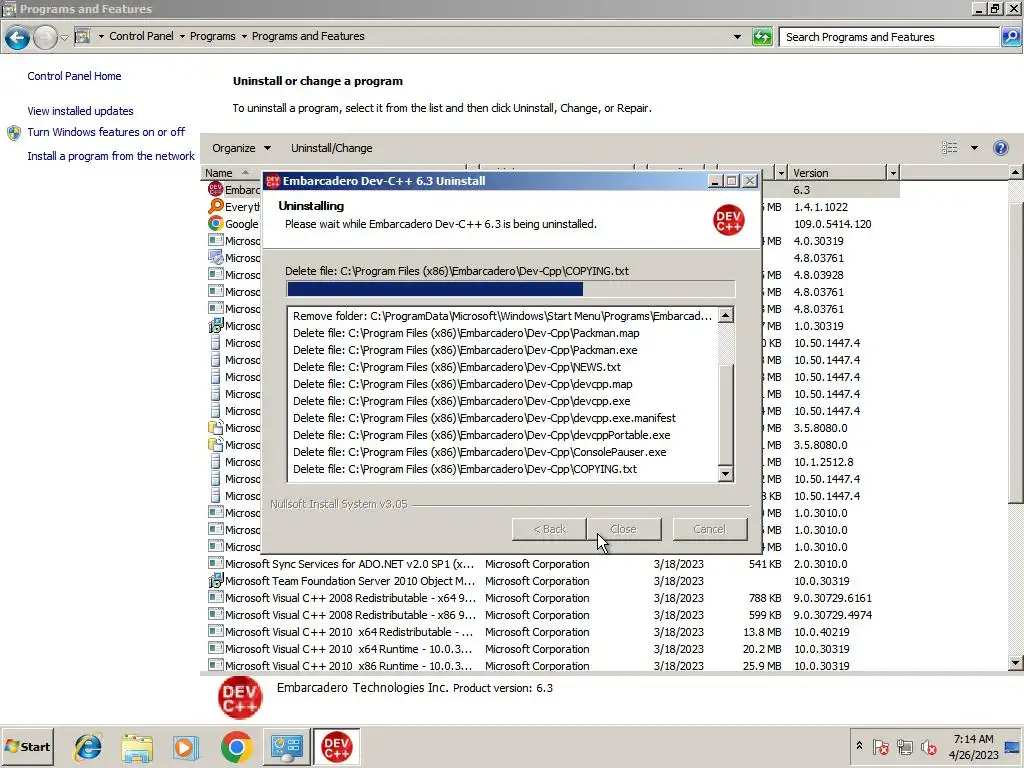Click the Microsoft Sync Services list icon
The image size is (1024, 768).
coord(216,563)
